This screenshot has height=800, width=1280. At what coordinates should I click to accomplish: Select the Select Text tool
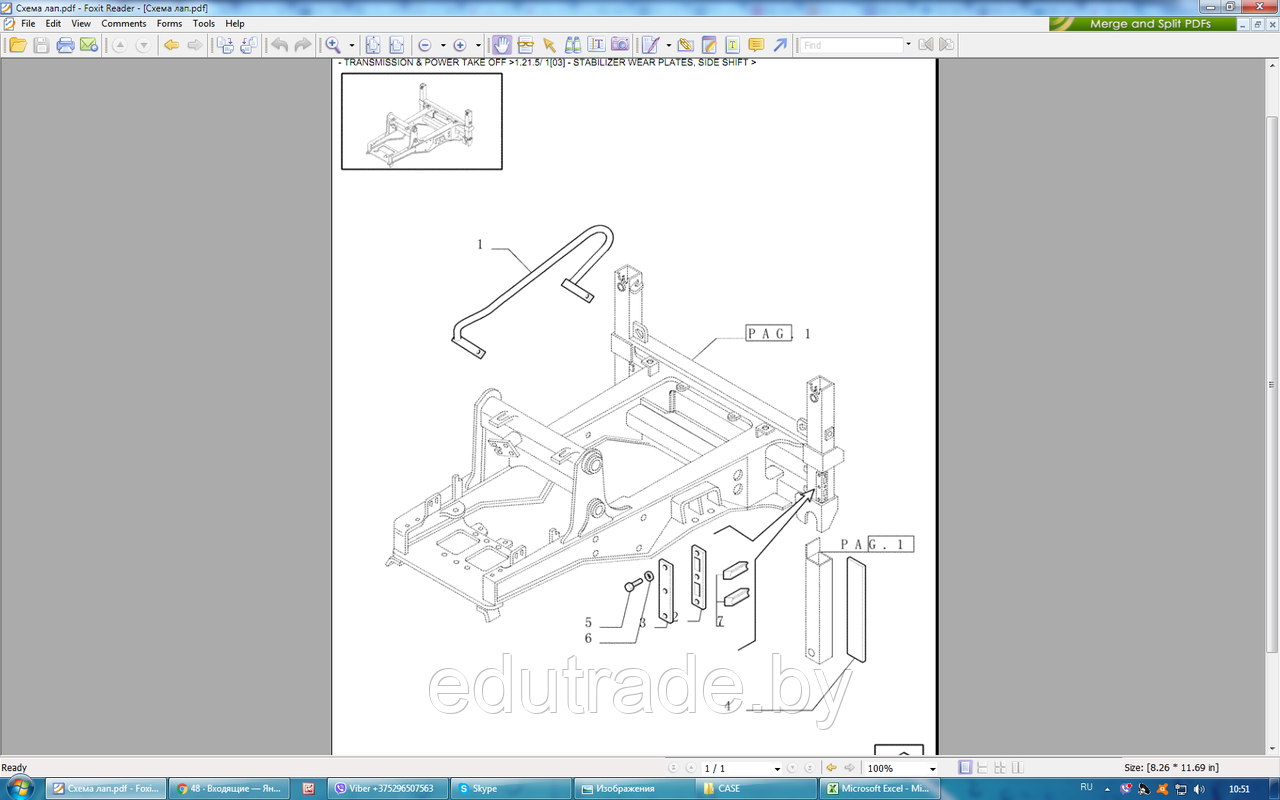click(x=525, y=45)
